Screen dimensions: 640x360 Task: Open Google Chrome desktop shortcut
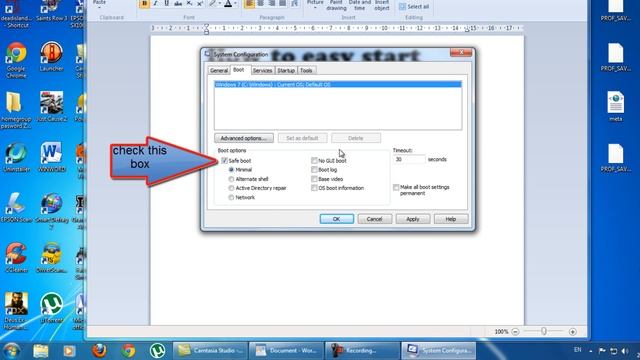[x=16, y=60]
